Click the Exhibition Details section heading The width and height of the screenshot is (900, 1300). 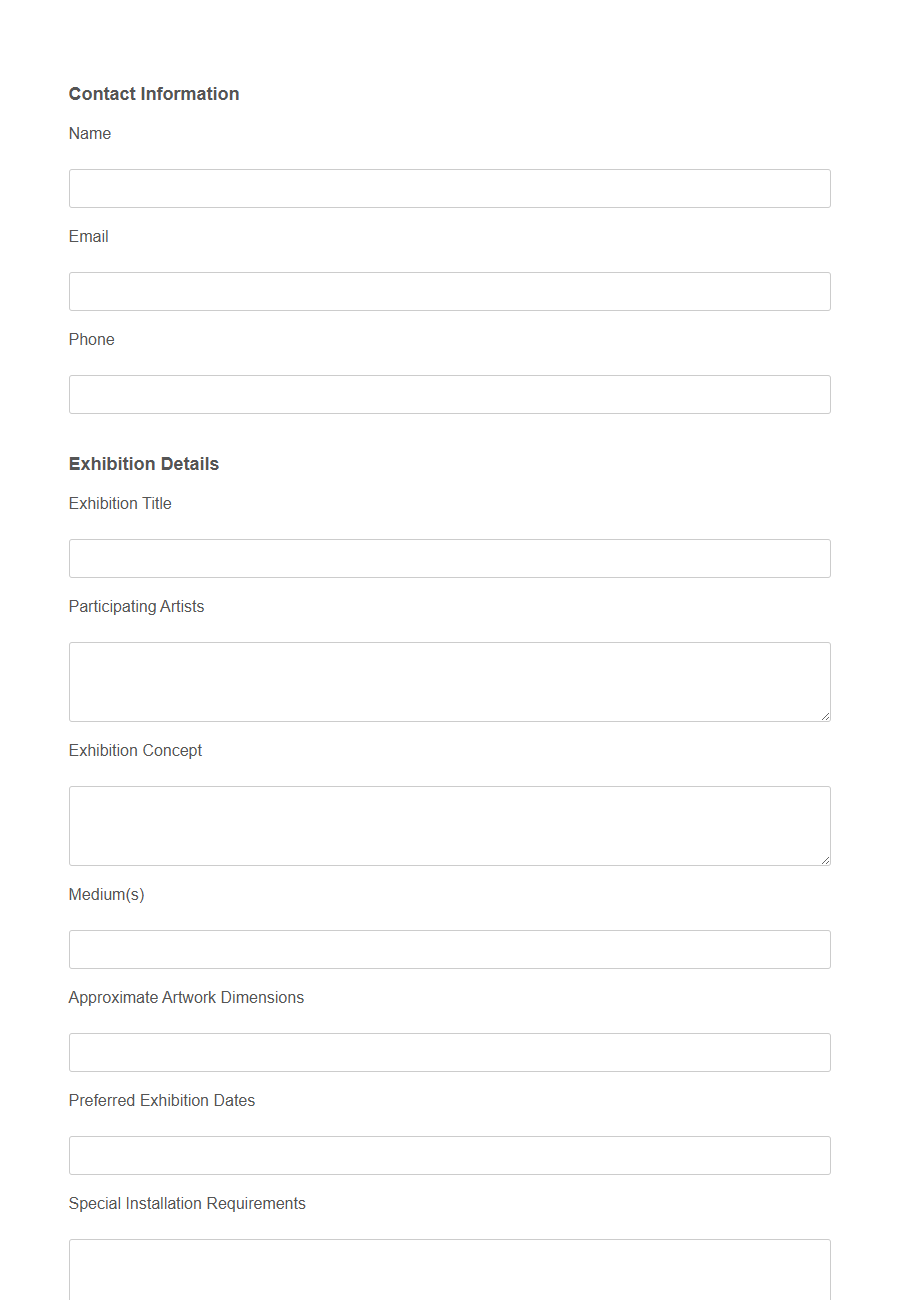143,463
